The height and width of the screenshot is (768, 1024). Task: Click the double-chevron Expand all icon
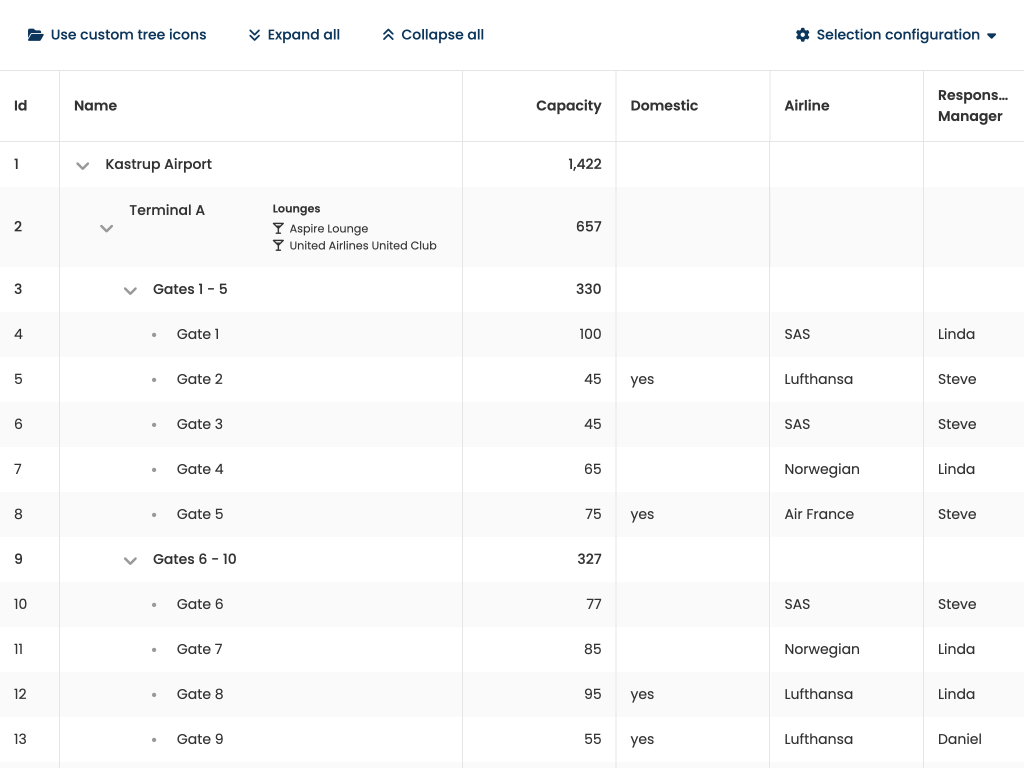(255, 35)
